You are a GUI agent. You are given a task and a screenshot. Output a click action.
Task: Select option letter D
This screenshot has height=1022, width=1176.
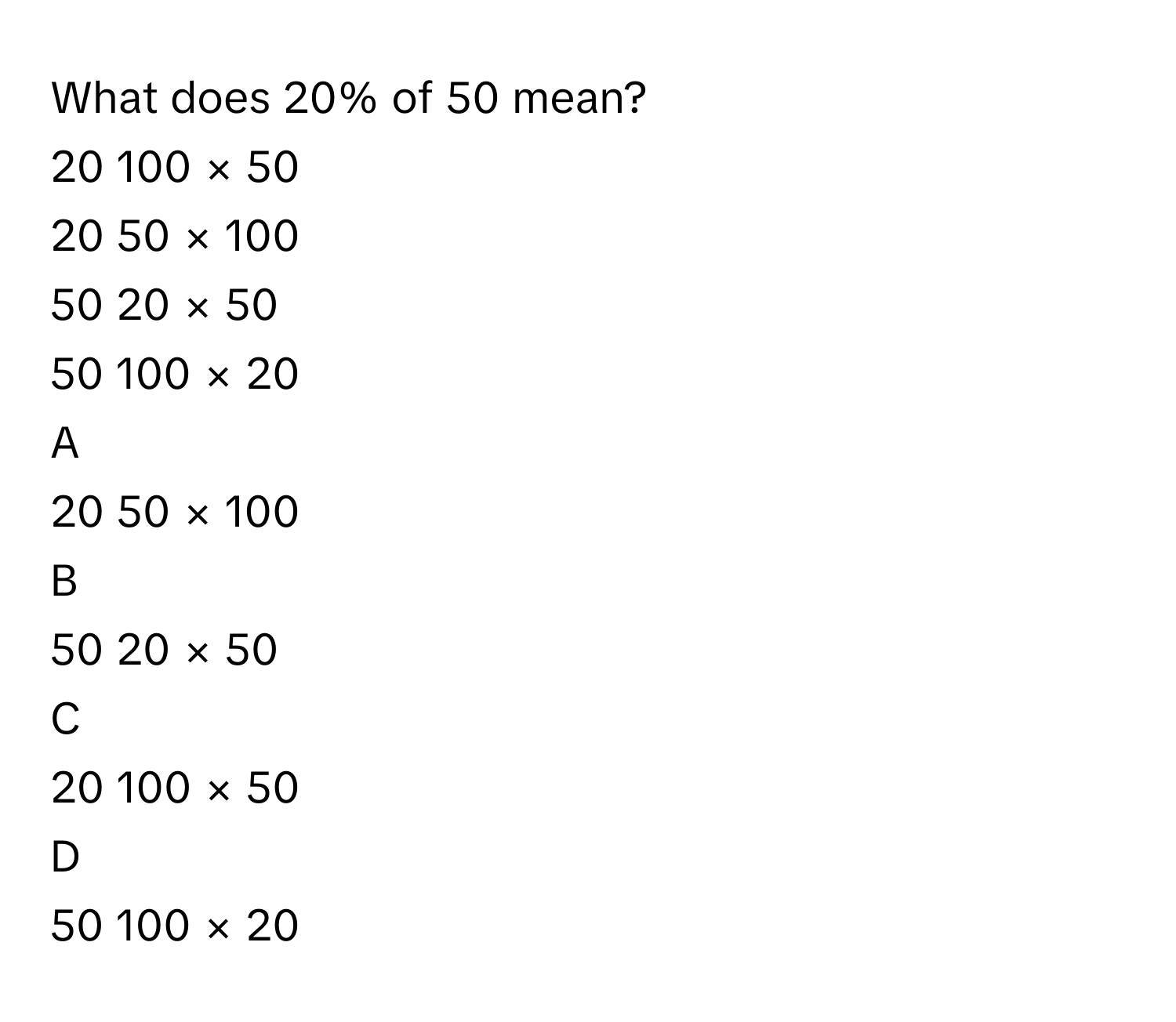(x=65, y=857)
